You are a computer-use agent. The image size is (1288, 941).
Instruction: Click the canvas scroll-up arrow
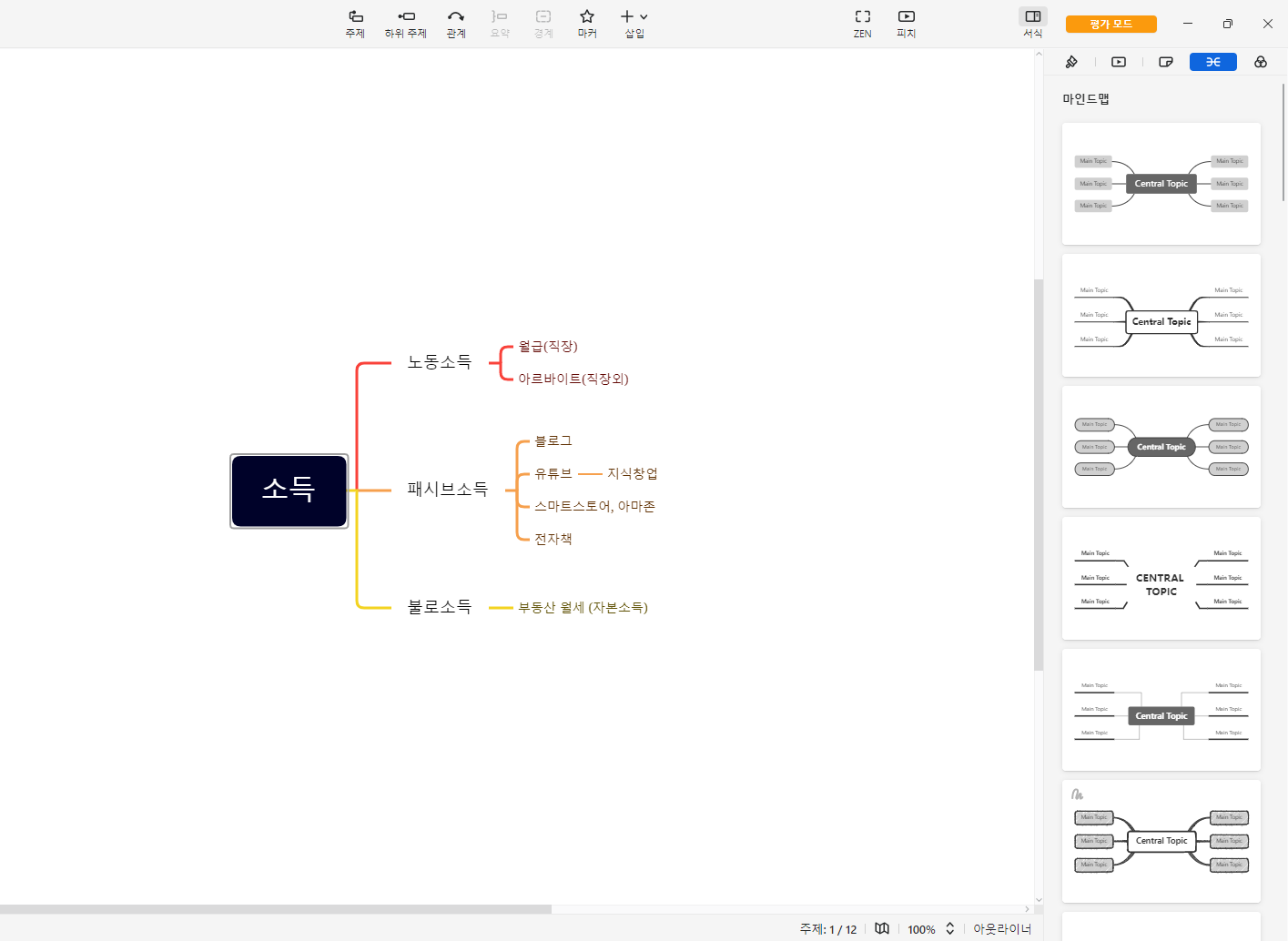(x=1039, y=54)
